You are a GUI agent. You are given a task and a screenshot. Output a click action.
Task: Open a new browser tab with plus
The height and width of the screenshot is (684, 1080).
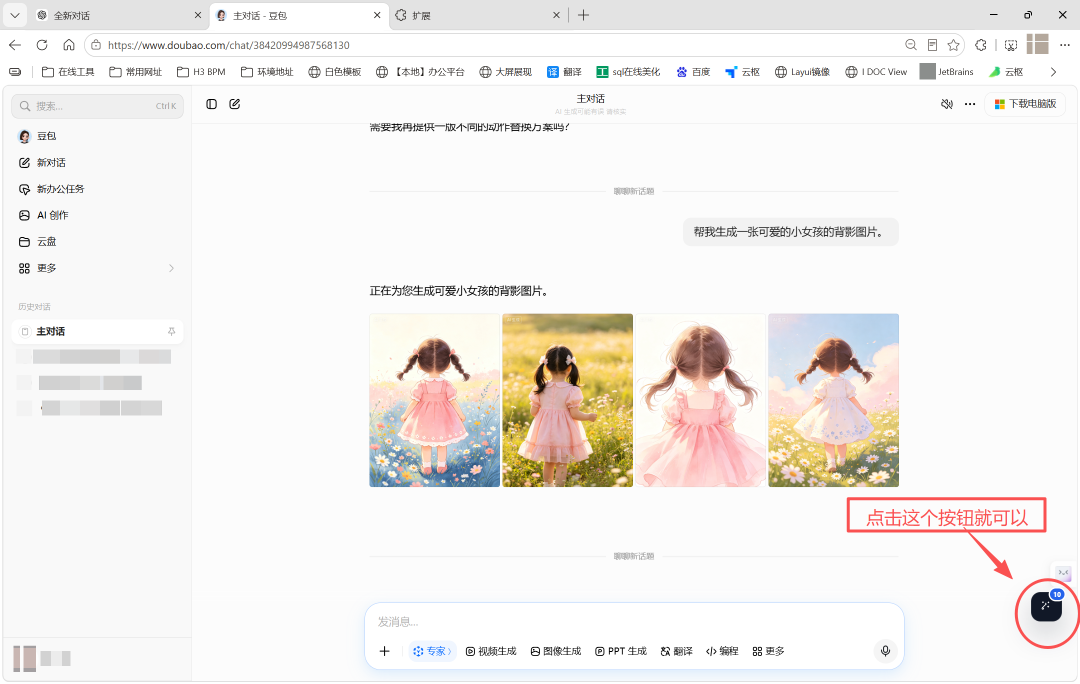coord(583,15)
